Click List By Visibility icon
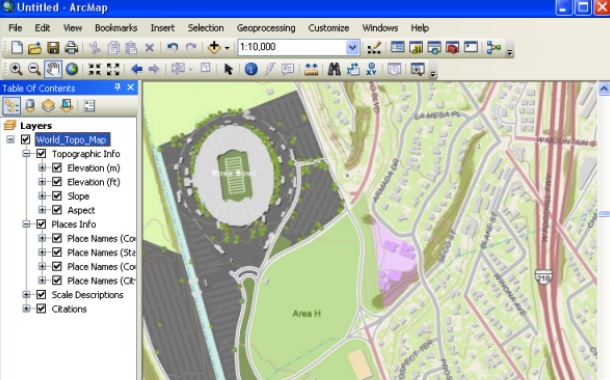Viewport: 610px width, 380px height. [x=48, y=106]
